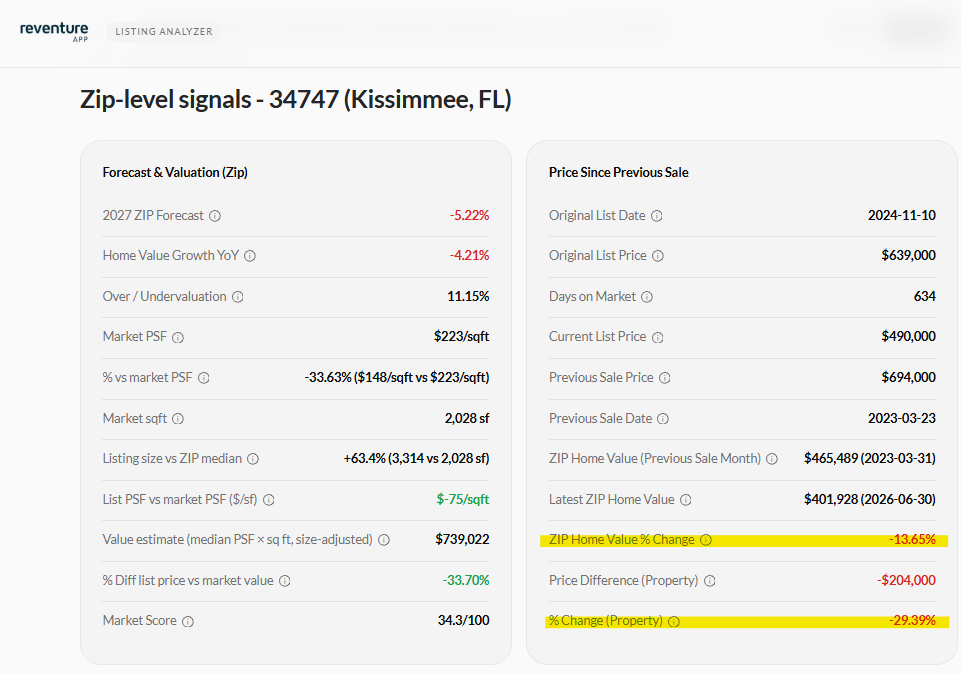
Task: Click Current List Price info icon
Action: [658, 338]
